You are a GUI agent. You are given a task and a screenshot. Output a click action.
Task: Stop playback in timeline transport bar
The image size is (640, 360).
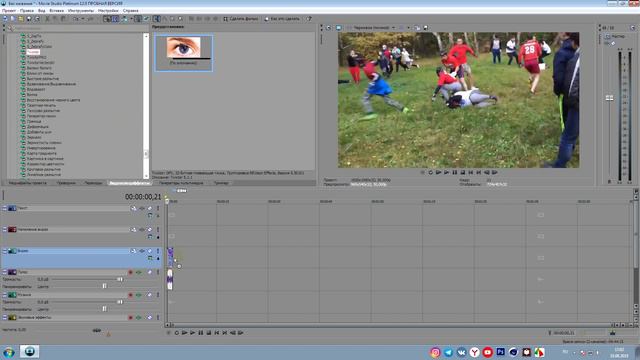pyautogui.click(x=209, y=333)
